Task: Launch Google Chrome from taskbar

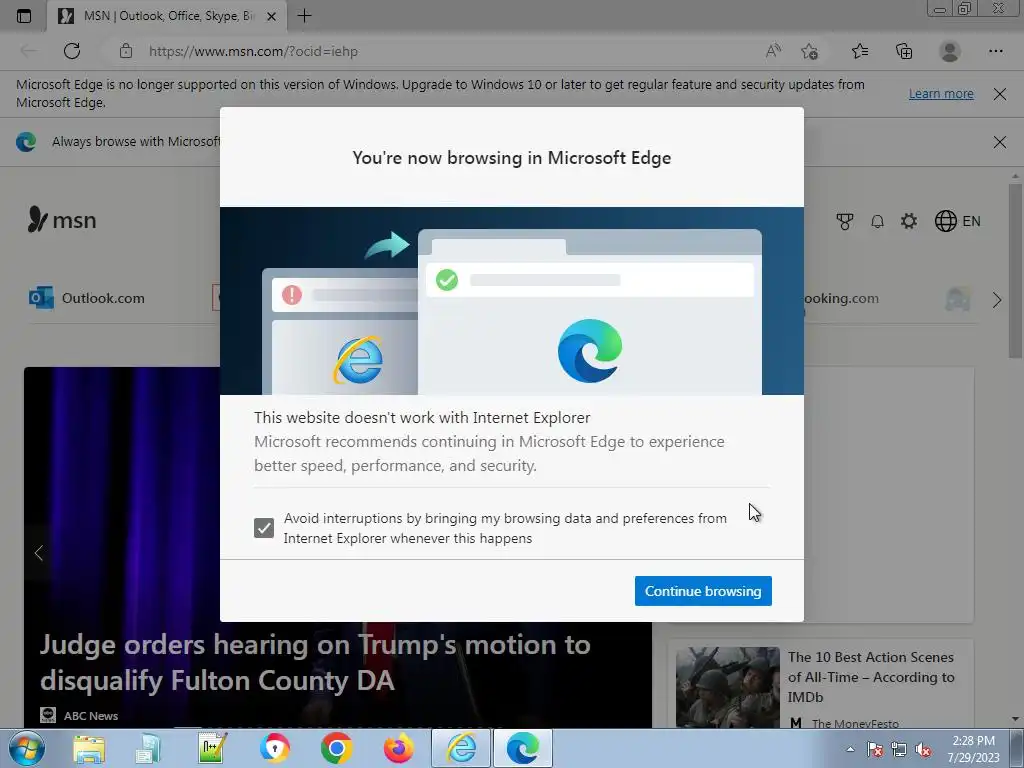Action: coord(336,748)
